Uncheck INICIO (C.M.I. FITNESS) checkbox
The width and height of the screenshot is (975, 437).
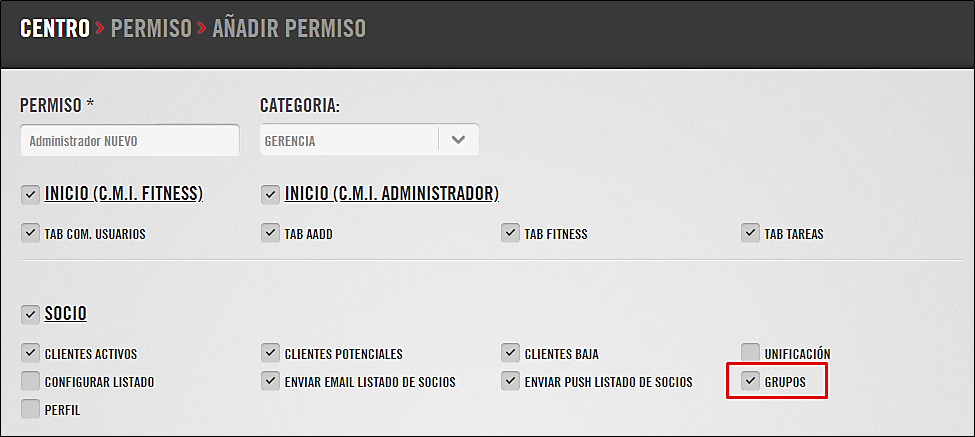30,195
